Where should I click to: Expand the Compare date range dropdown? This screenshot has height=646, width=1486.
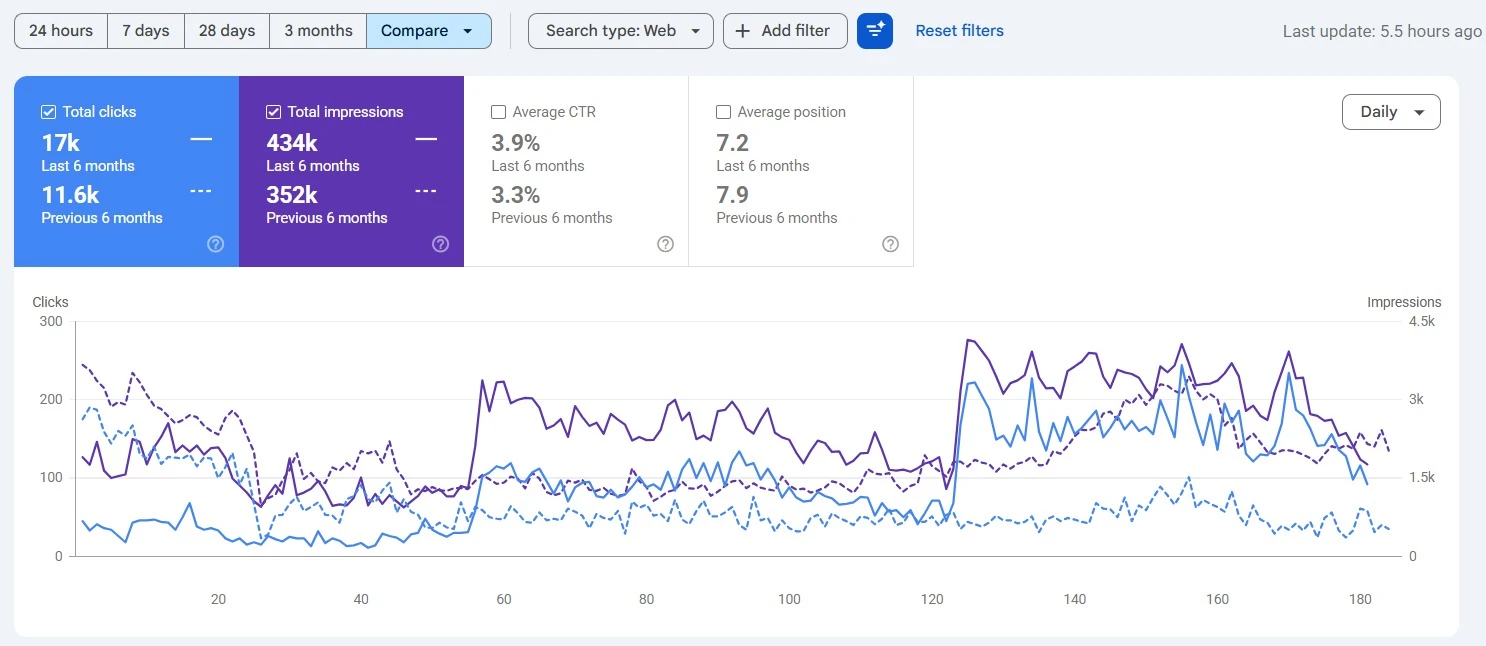429,31
